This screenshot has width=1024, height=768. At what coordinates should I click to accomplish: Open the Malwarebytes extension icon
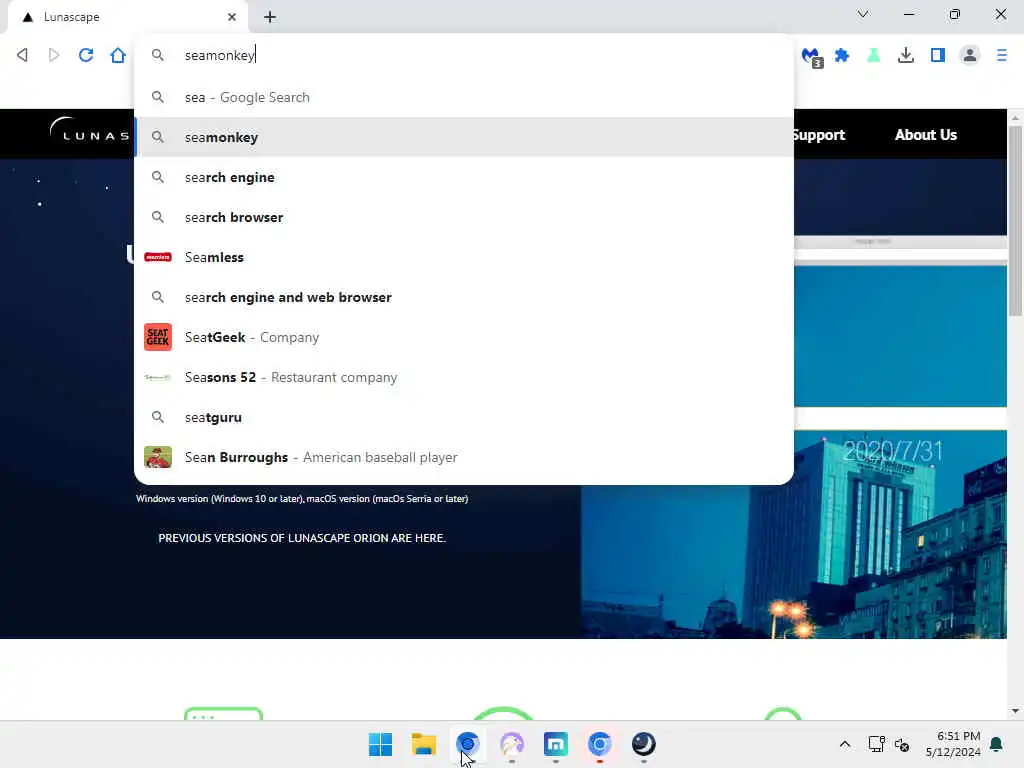coord(812,56)
